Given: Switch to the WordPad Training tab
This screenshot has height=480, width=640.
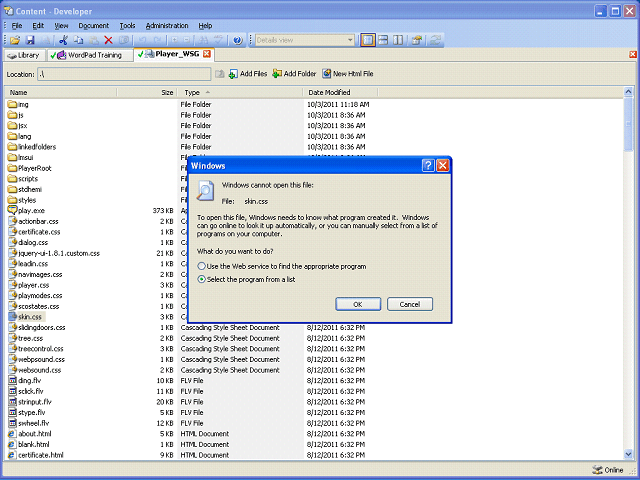Looking at the screenshot, I should (89, 55).
